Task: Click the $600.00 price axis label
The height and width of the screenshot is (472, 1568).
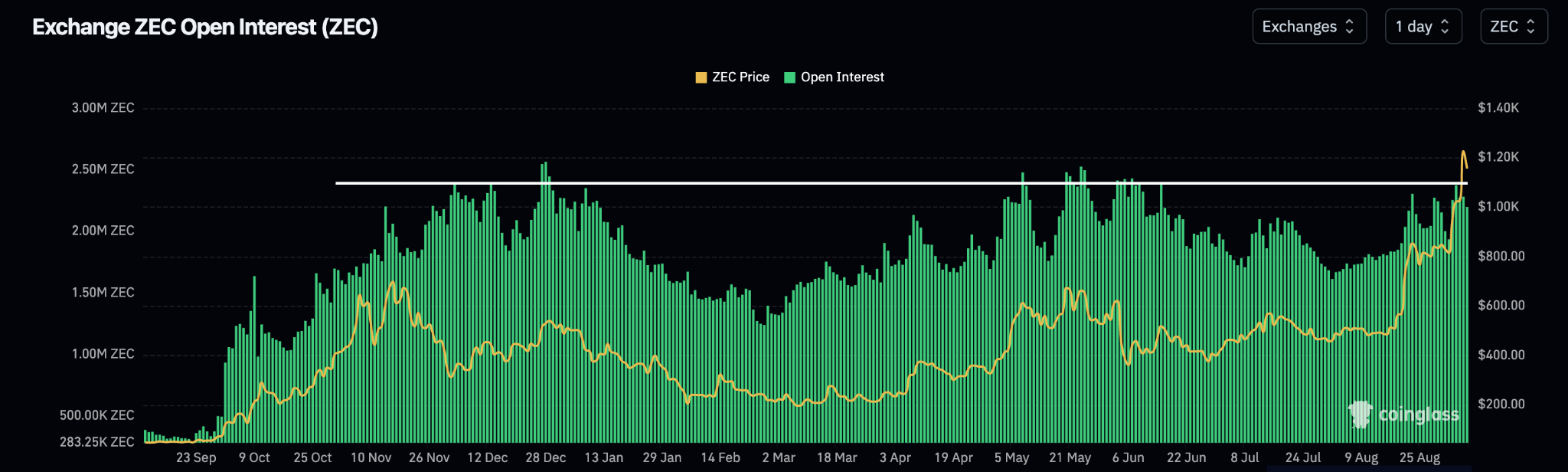Action: (1501, 305)
